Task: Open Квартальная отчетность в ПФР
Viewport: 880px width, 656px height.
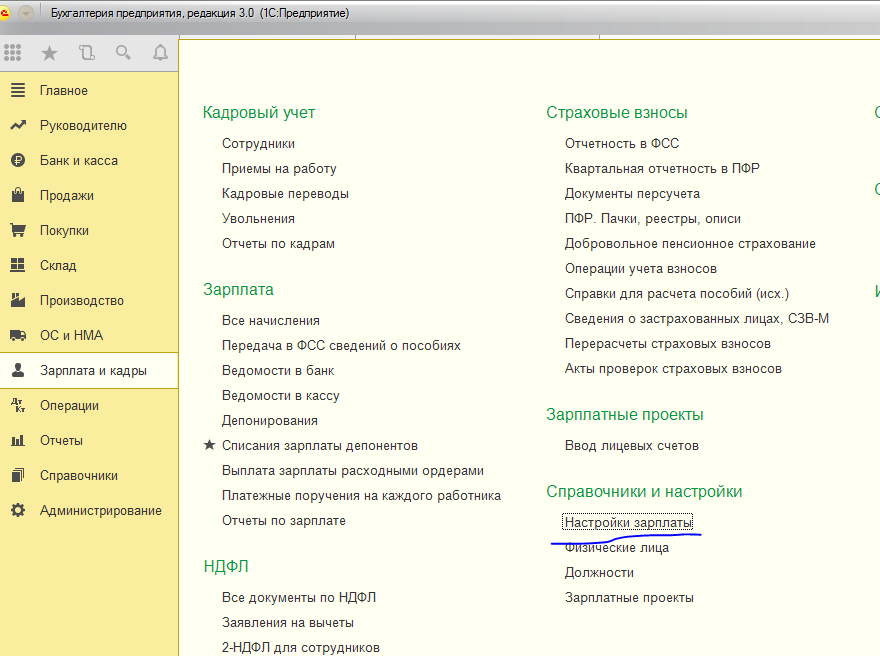Action: (x=662, y=168)
